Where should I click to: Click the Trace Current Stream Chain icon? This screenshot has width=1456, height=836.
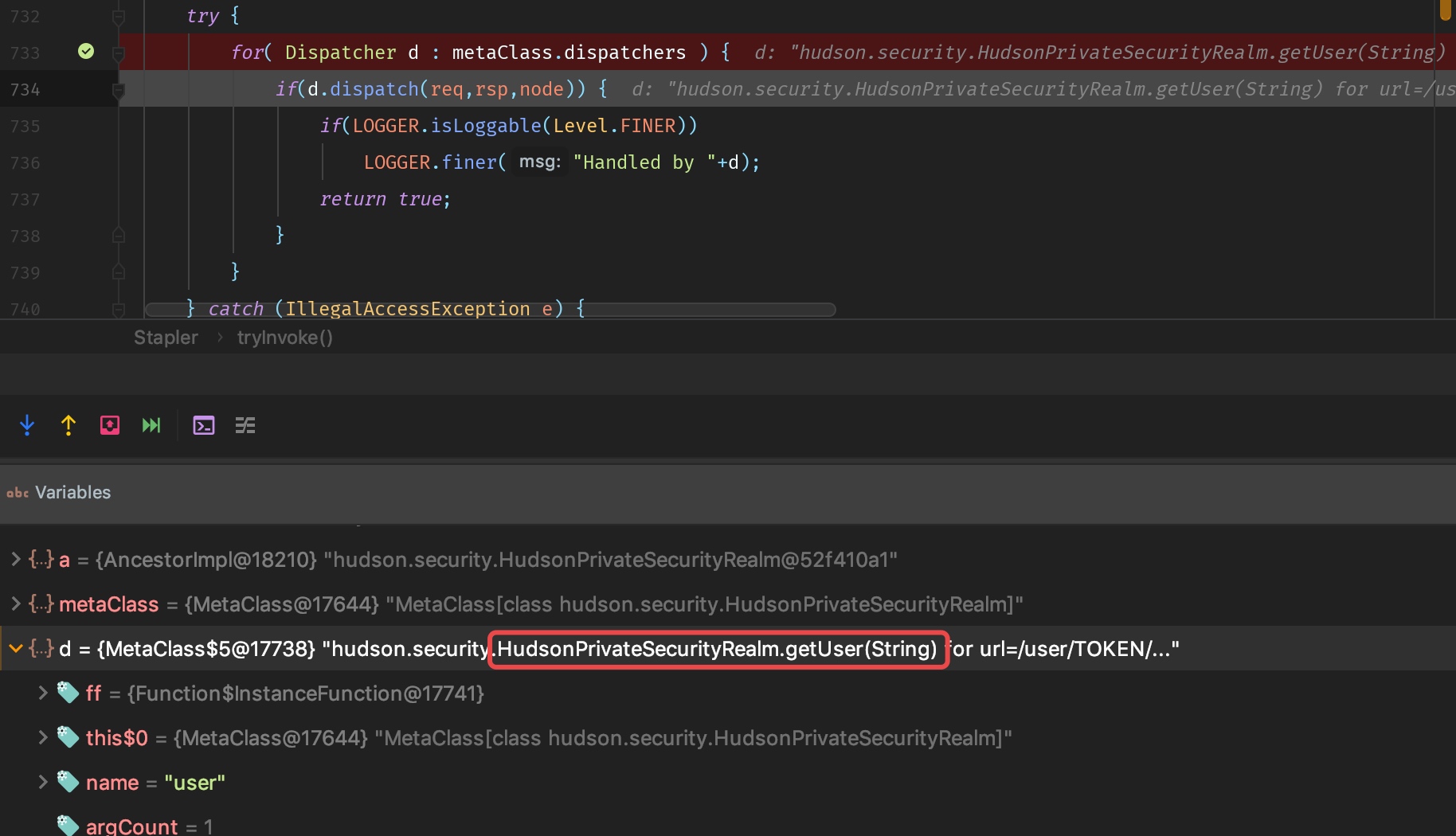click(x=245, y=425)
